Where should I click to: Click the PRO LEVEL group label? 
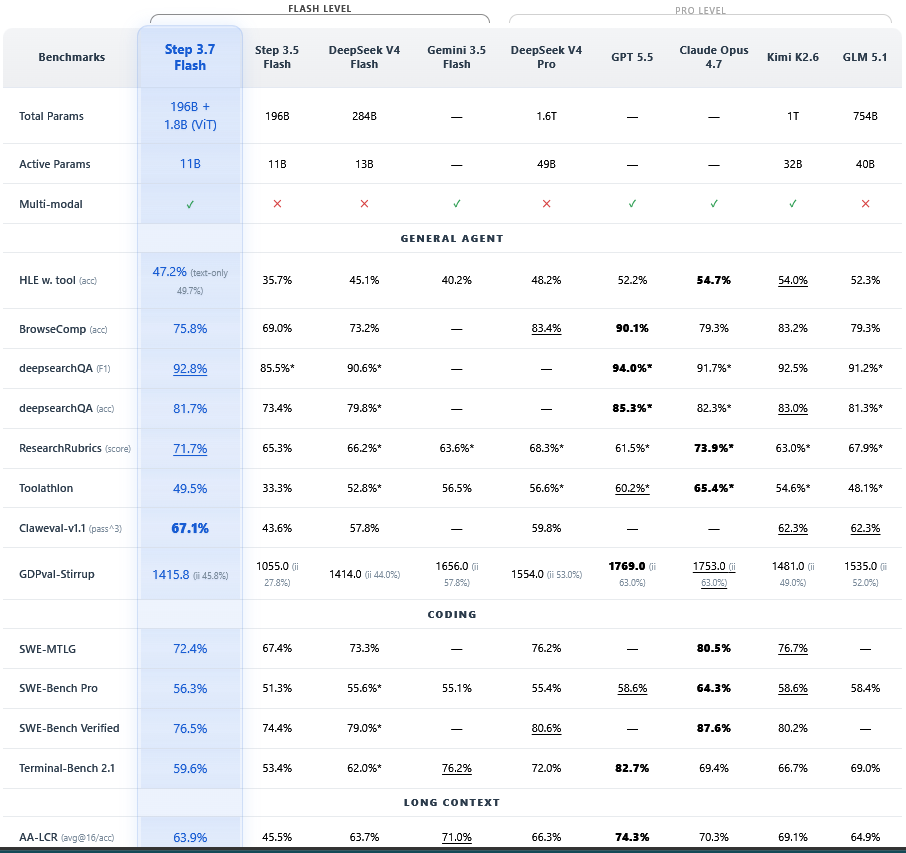point(700,10)
